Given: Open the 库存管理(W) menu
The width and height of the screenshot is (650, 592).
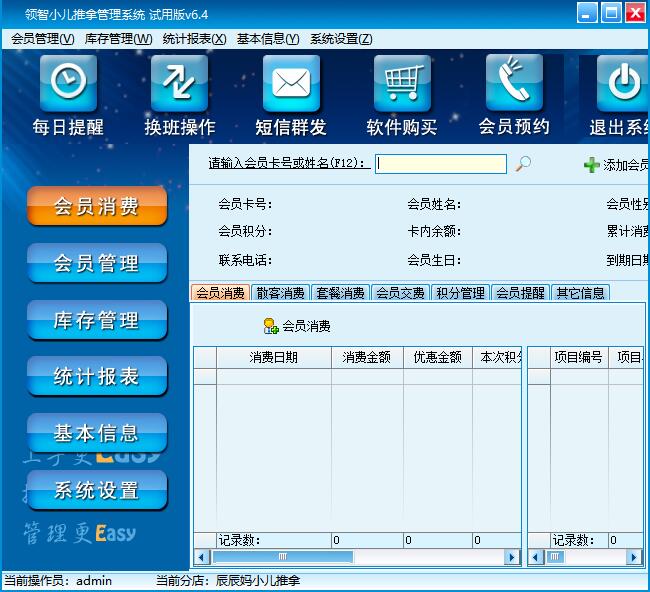Looking at the screenshot, I should (x=119, y=39).
